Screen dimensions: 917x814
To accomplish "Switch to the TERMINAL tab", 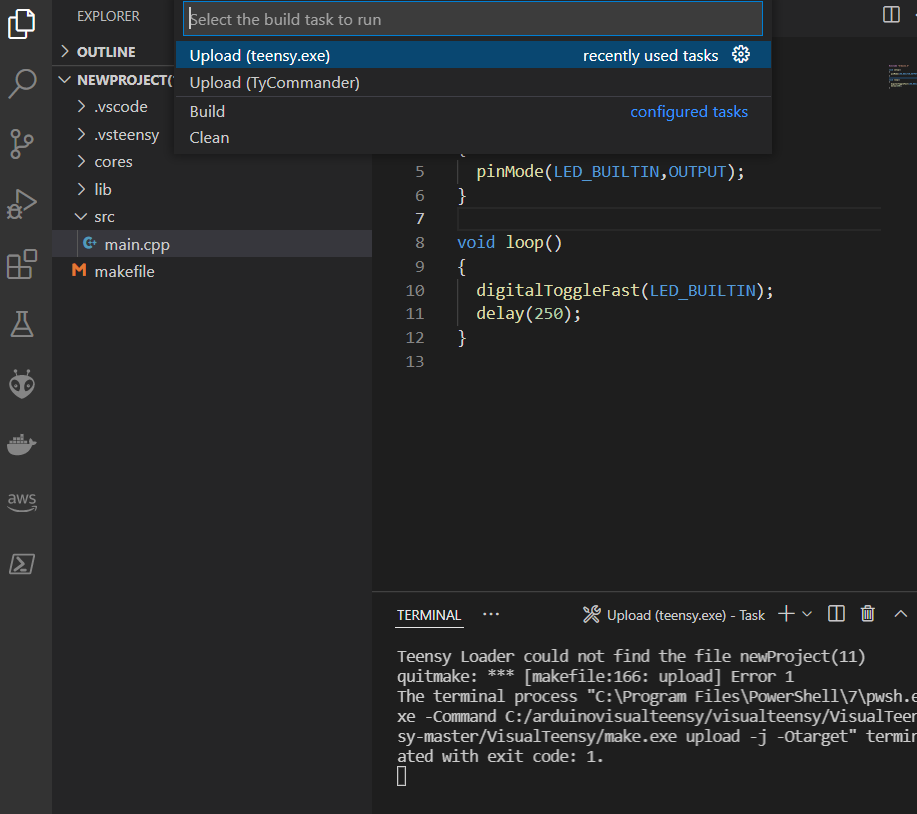I will point(429,614).
